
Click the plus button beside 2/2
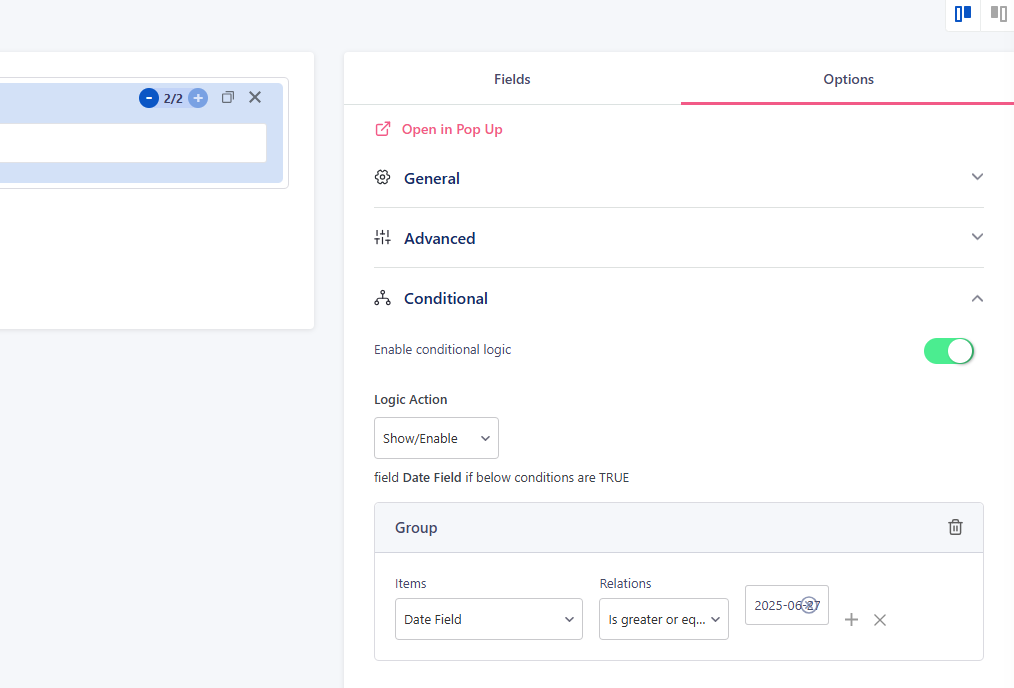198,98
